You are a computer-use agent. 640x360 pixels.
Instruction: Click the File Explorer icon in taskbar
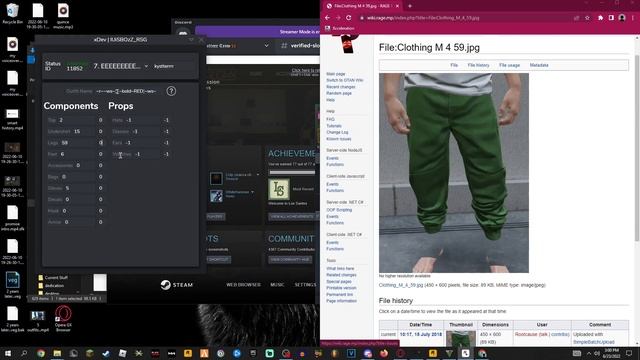coord(57,353)
